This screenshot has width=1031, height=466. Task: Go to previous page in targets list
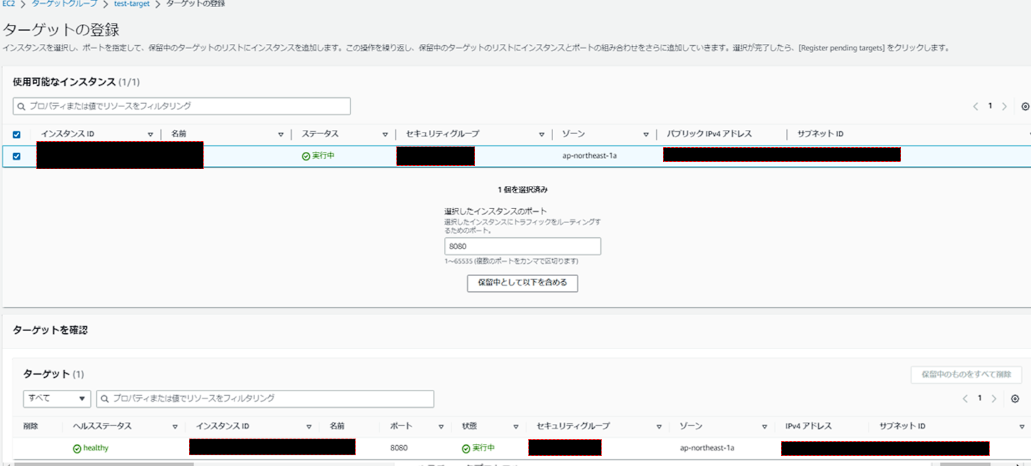tap(965, 399)
